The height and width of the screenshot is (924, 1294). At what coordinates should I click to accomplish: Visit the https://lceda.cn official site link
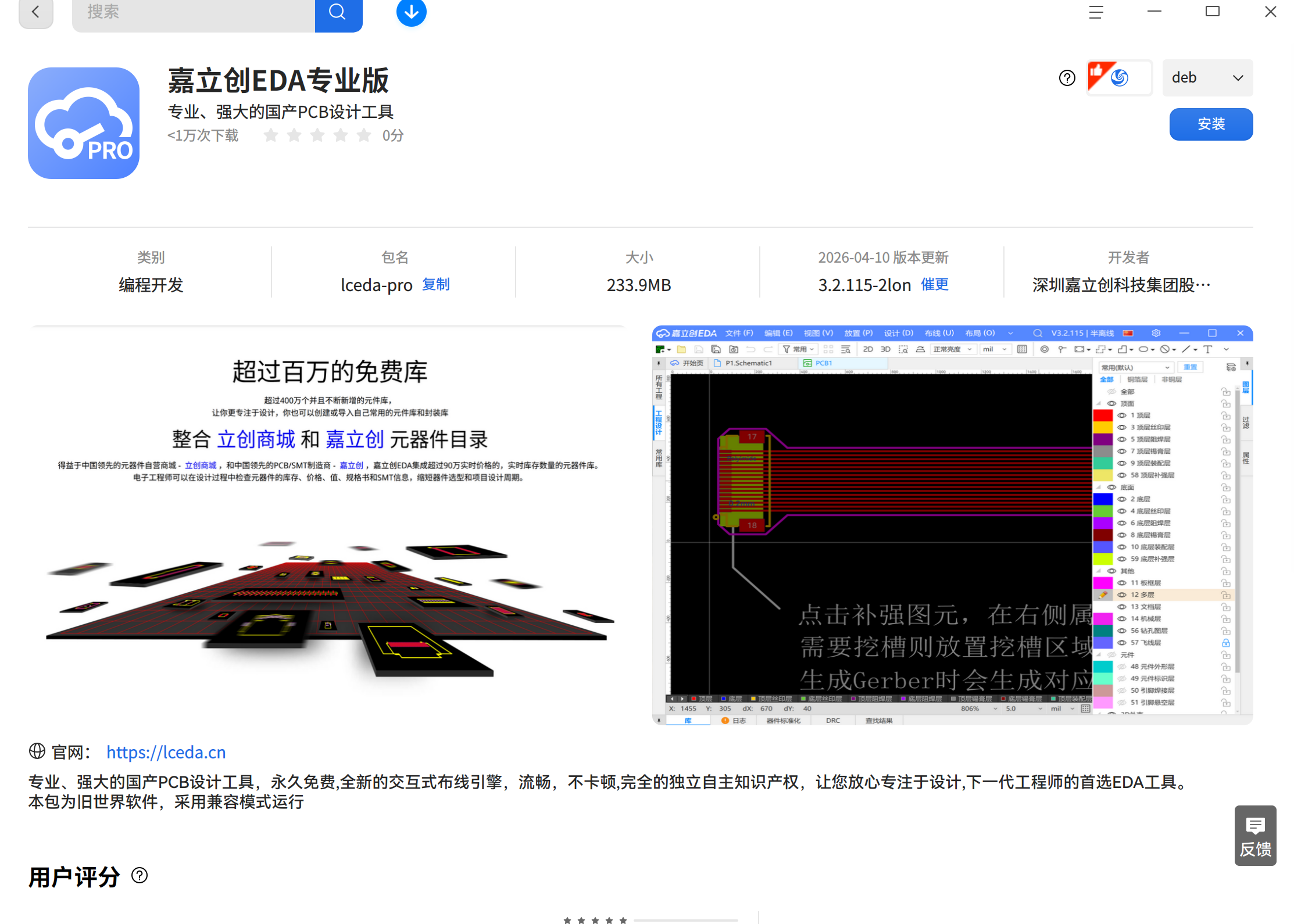(x=166, y=752)
